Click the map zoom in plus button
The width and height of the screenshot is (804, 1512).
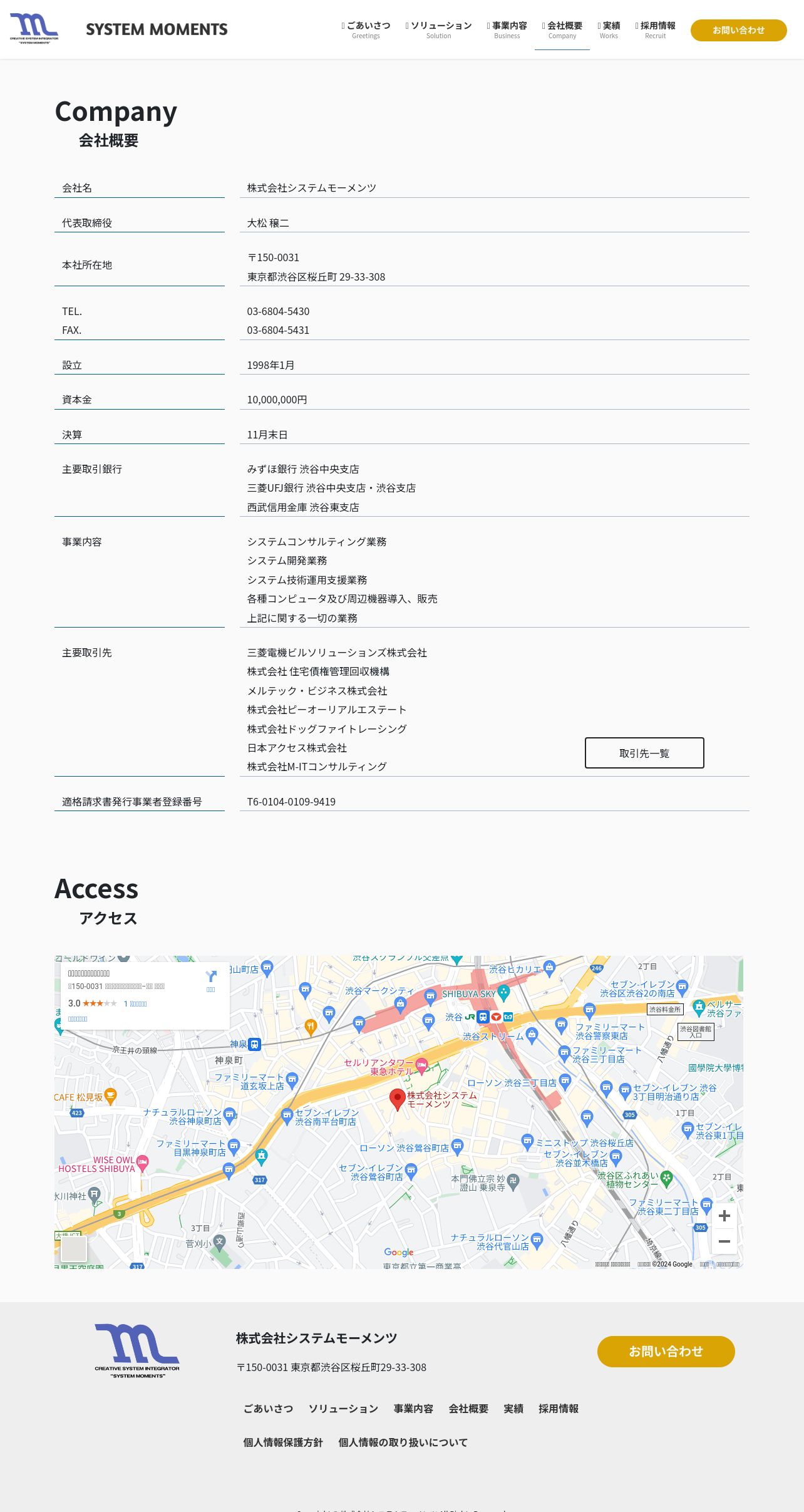(x=724, y=1216)
